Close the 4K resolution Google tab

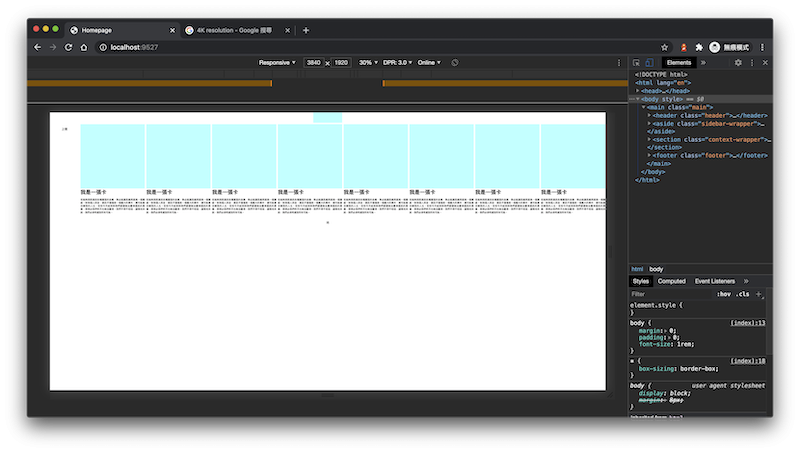tap(287, 30)
